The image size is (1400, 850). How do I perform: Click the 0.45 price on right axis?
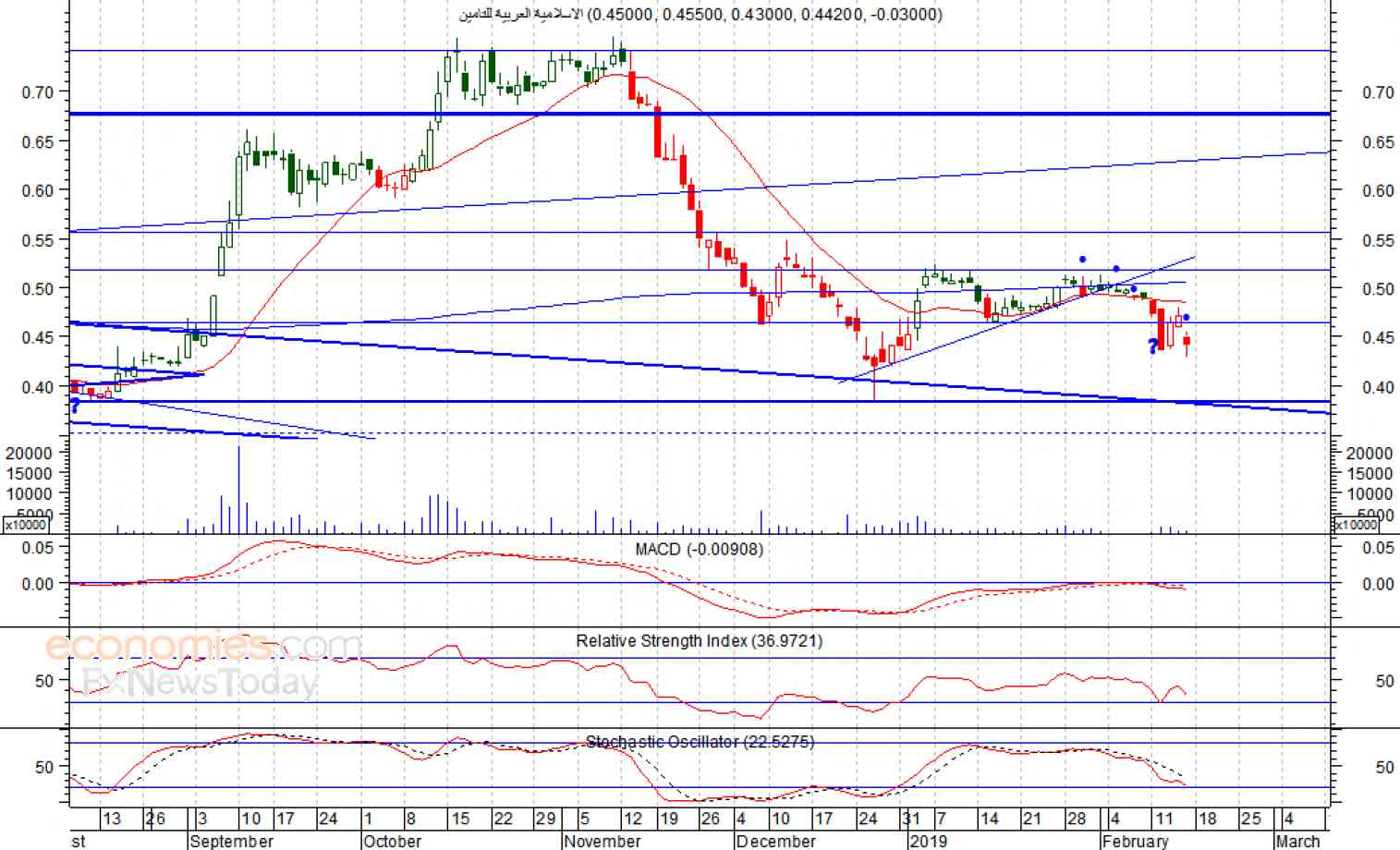(1378, 337)
